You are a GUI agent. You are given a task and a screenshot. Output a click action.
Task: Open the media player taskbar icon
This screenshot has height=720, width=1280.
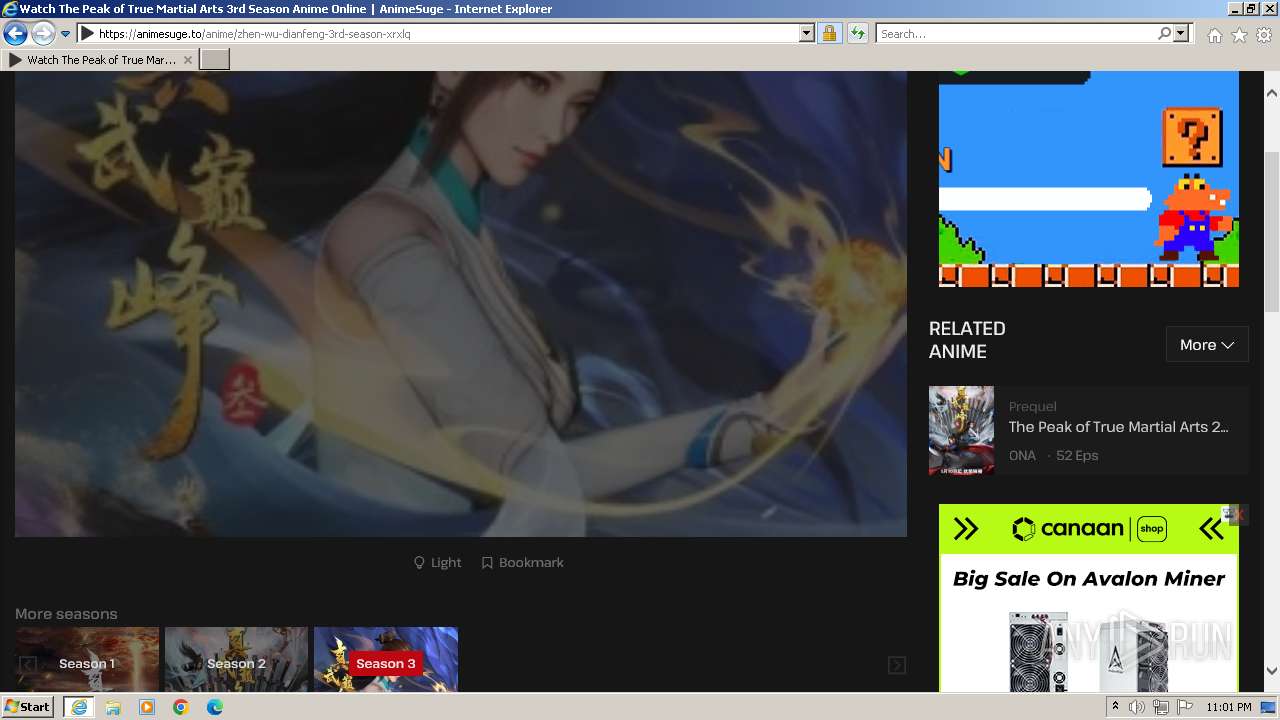(x=147, y=707)
